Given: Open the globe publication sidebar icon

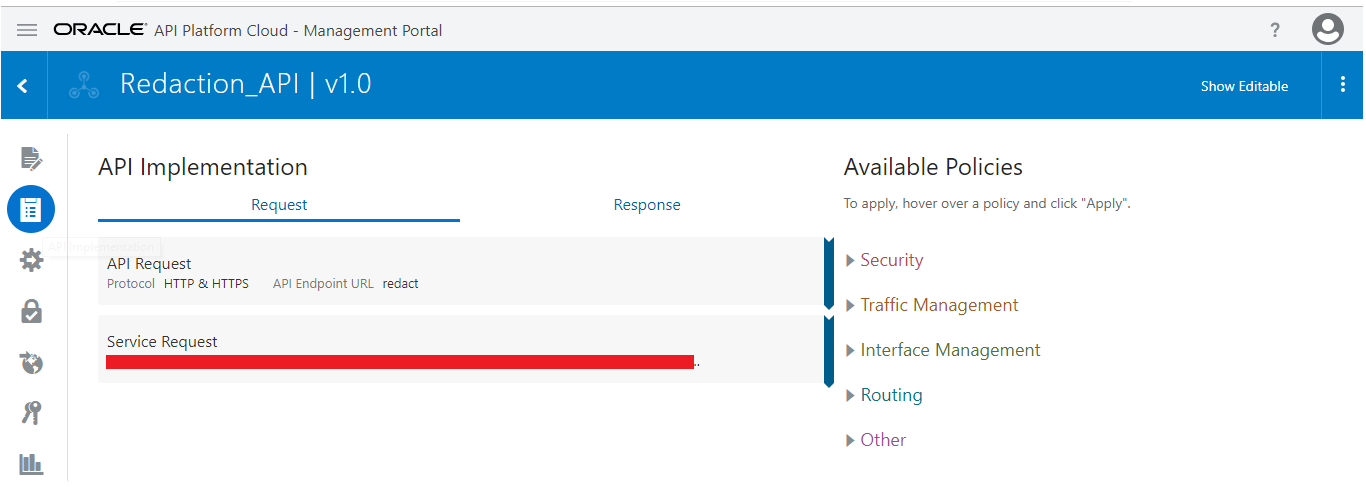Looking at the screenshot, I should (x=31, y=362).
